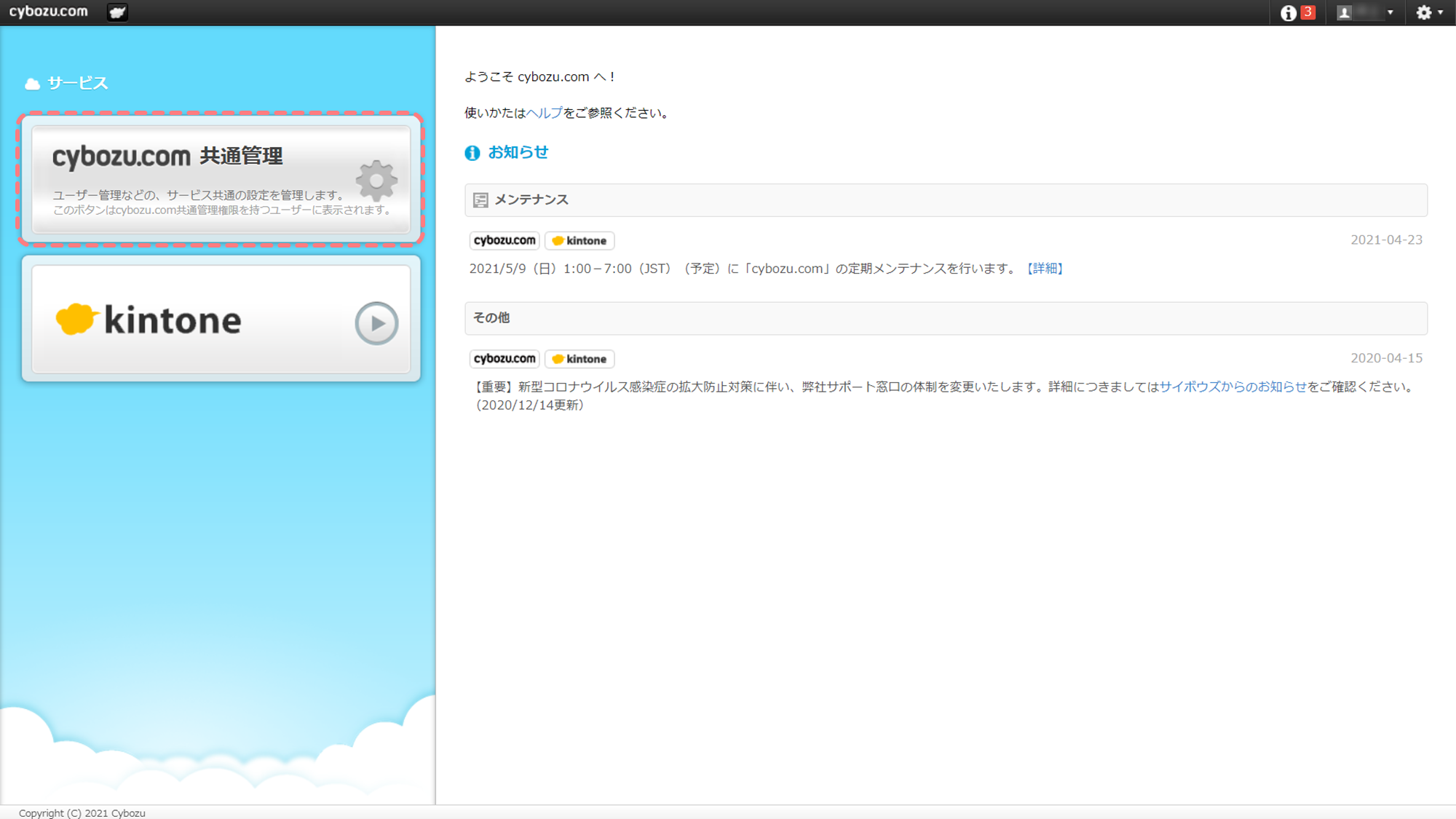Click the cybozu.com logo in header
The width and height of the screenshot is (1456, 819).
48,12
